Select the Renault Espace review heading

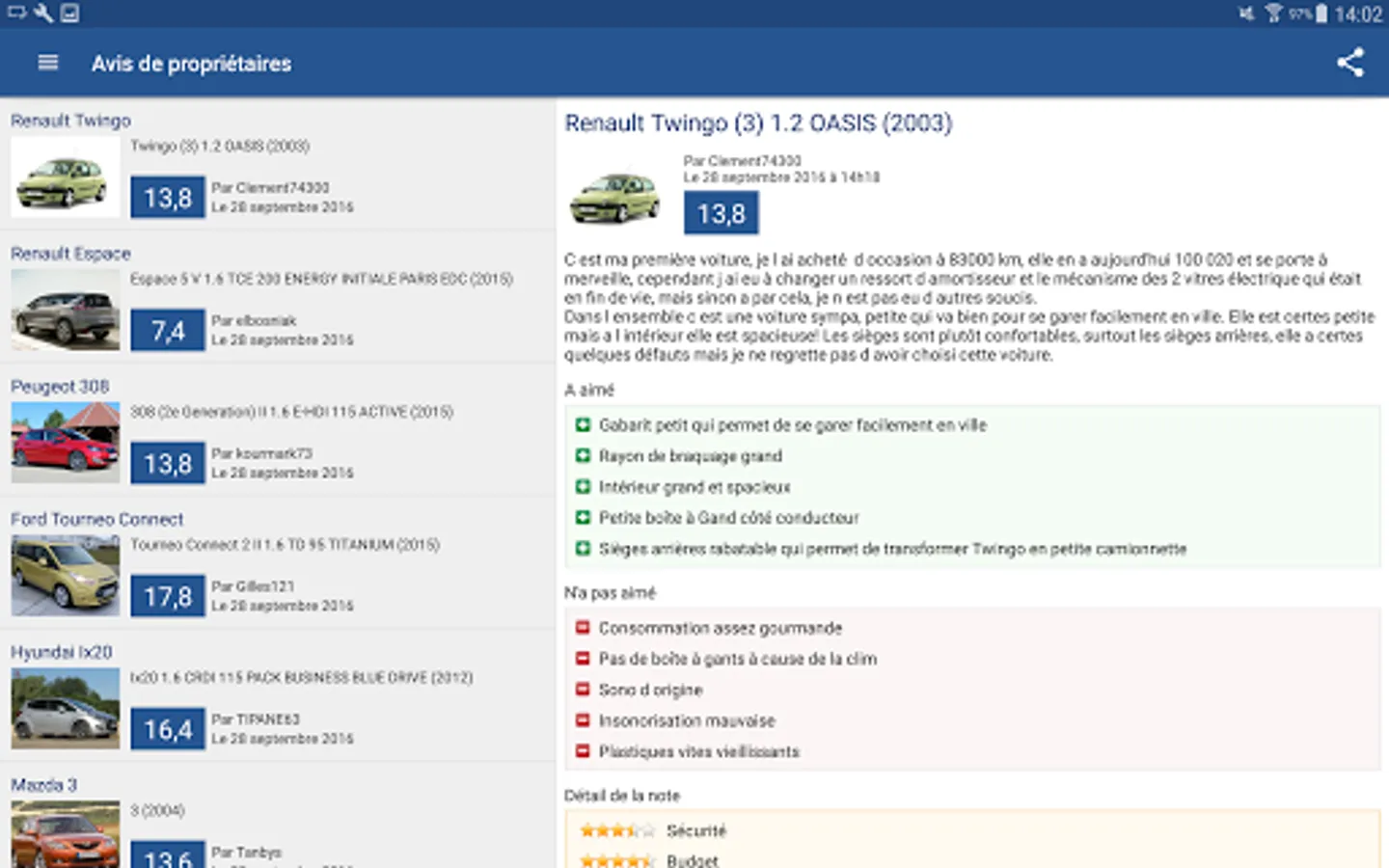[70, 254]
